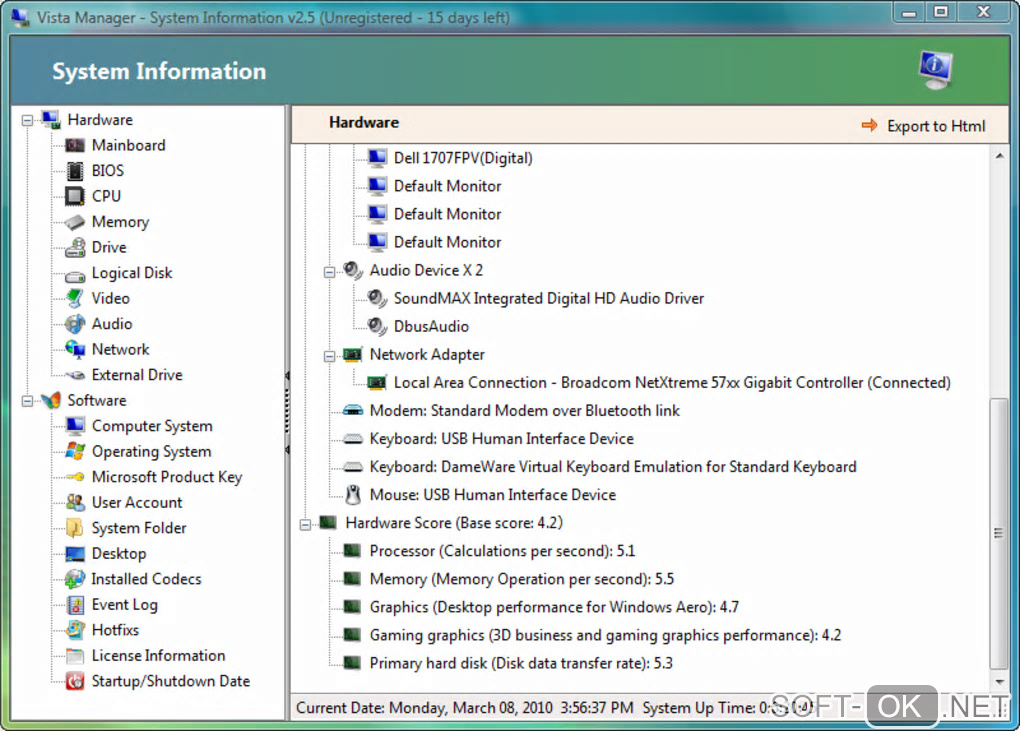Viewport: 1020px width, 731px height.
Task: Click scrollbar down arrow in Hardware pane
Action: pos(999,682)
